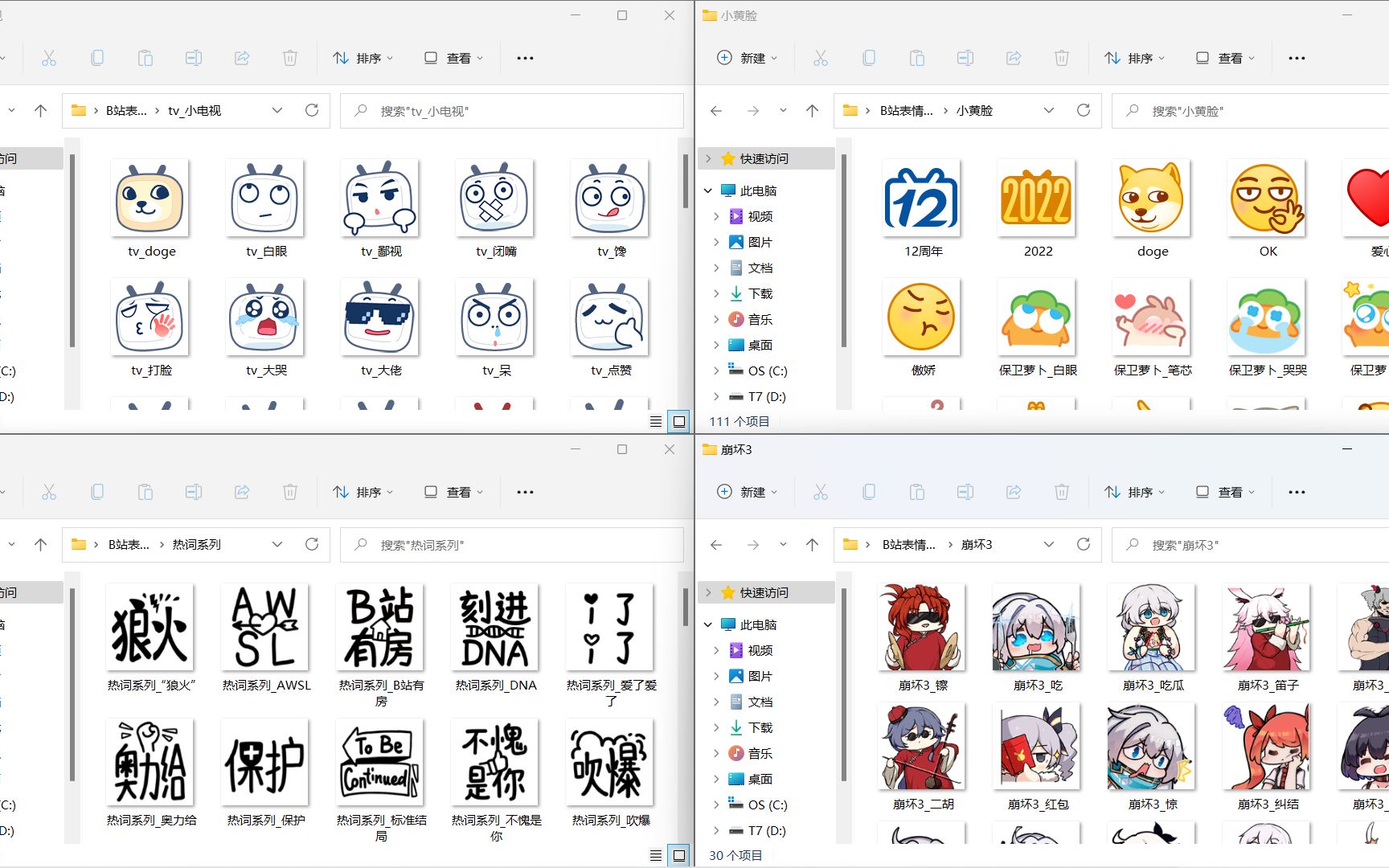Open 排序 sort dropdown in 崩坏3 window
The image size is (1389, 868).
1135,492
